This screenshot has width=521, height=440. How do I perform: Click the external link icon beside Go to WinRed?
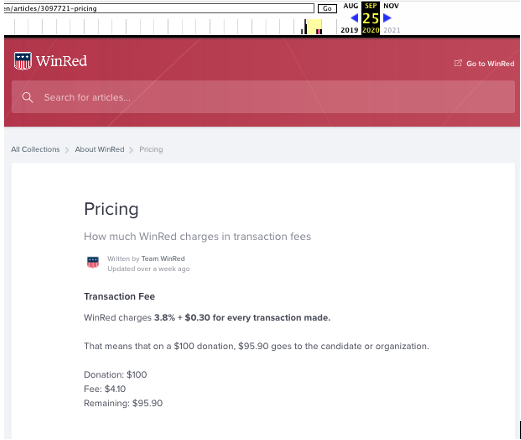tap(458, 63)
